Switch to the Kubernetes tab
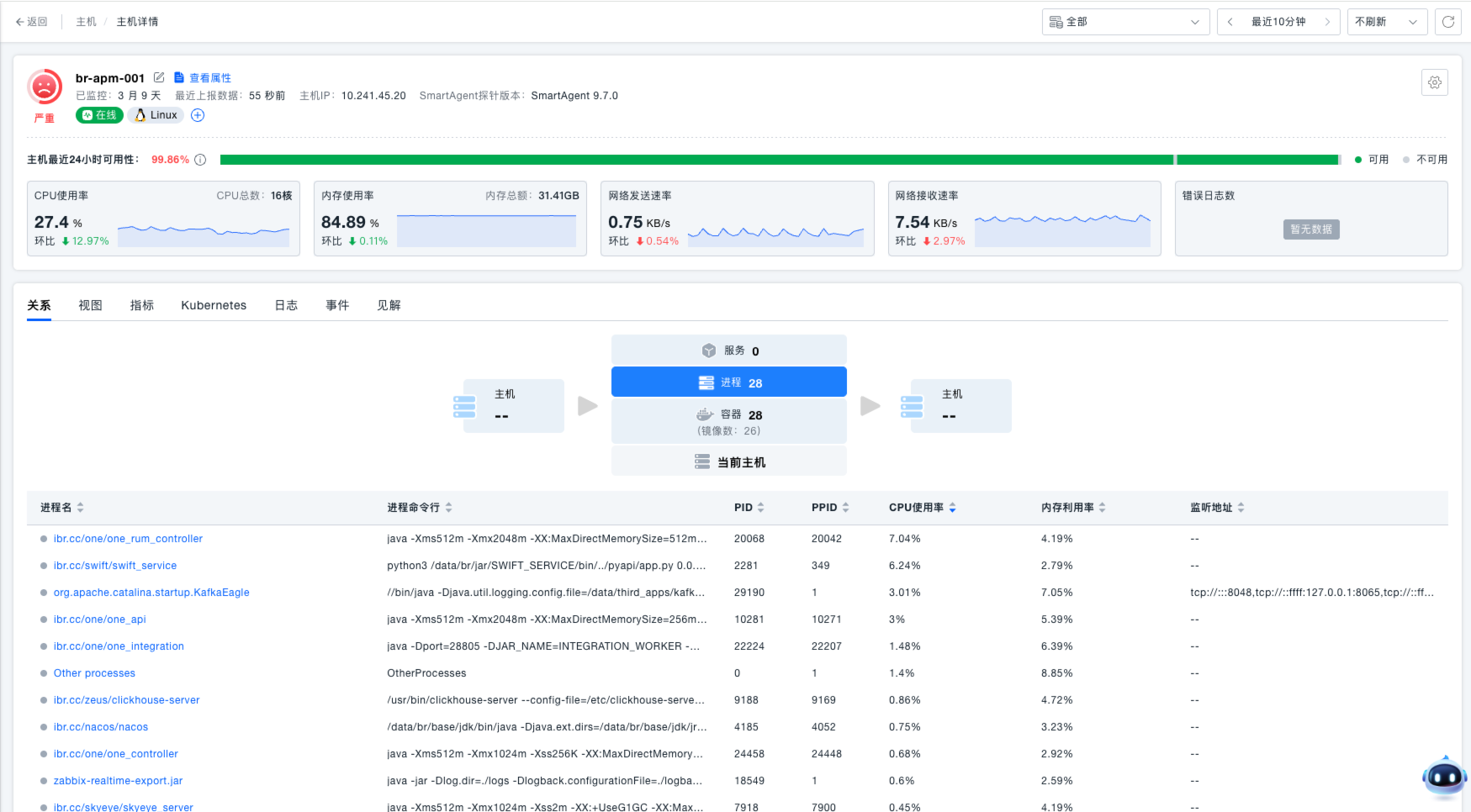The width and height of the screenshot is (1471, 812). (214, 305)
